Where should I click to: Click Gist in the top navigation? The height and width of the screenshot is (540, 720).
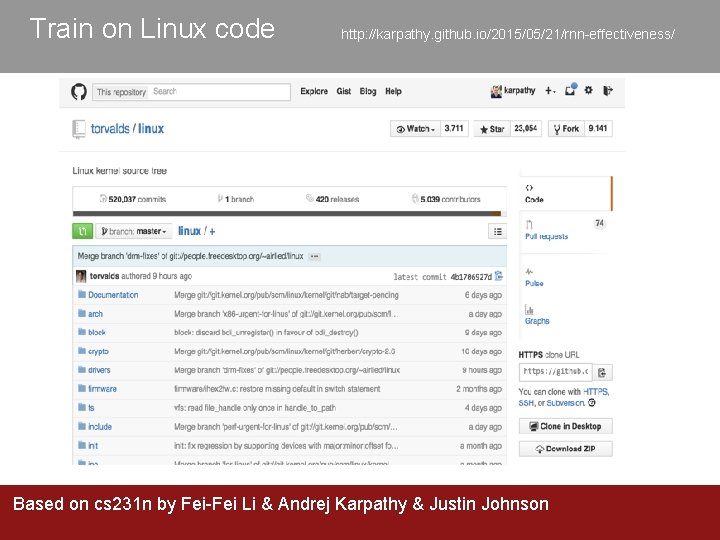343,91
